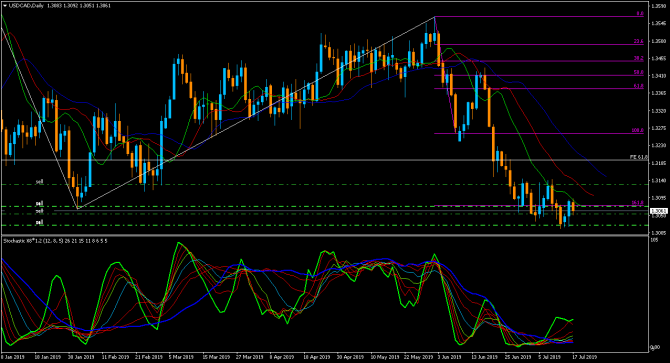Click the 50.0 Fibonacci level label
Image resolution: width=670 pixels, height=363 pixels.
638,73
